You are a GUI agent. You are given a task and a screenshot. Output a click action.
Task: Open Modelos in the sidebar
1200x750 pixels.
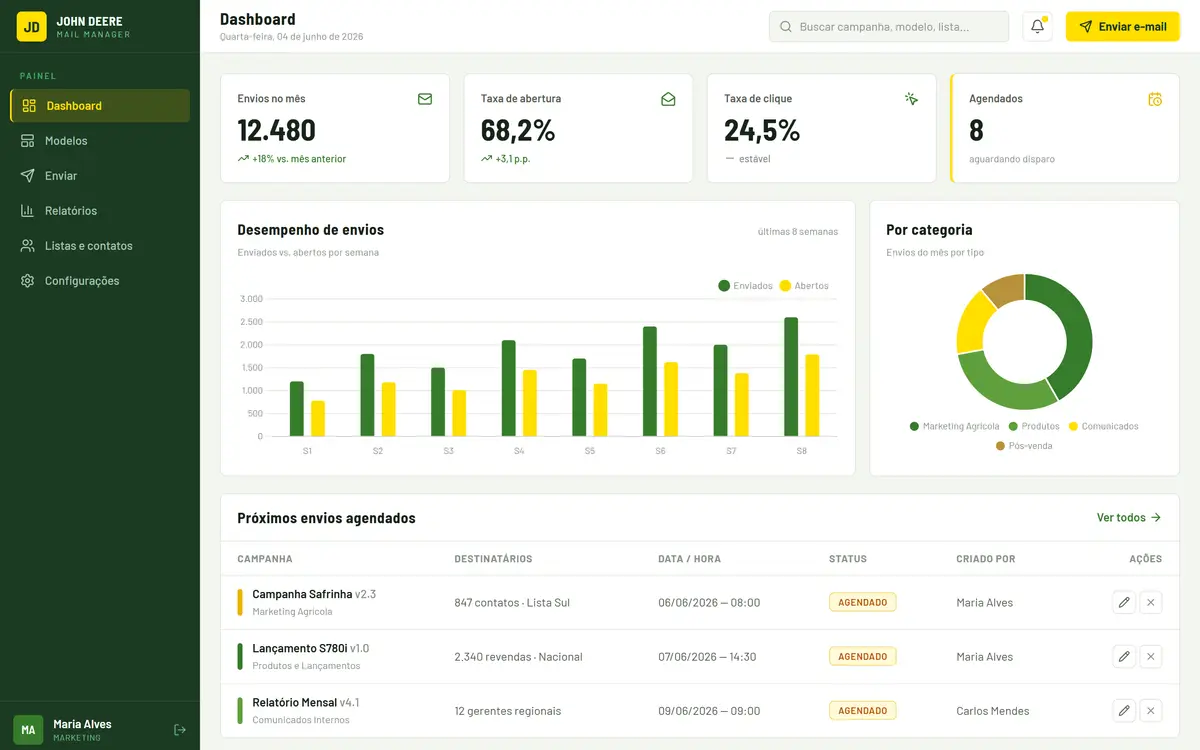click(100, 141)
